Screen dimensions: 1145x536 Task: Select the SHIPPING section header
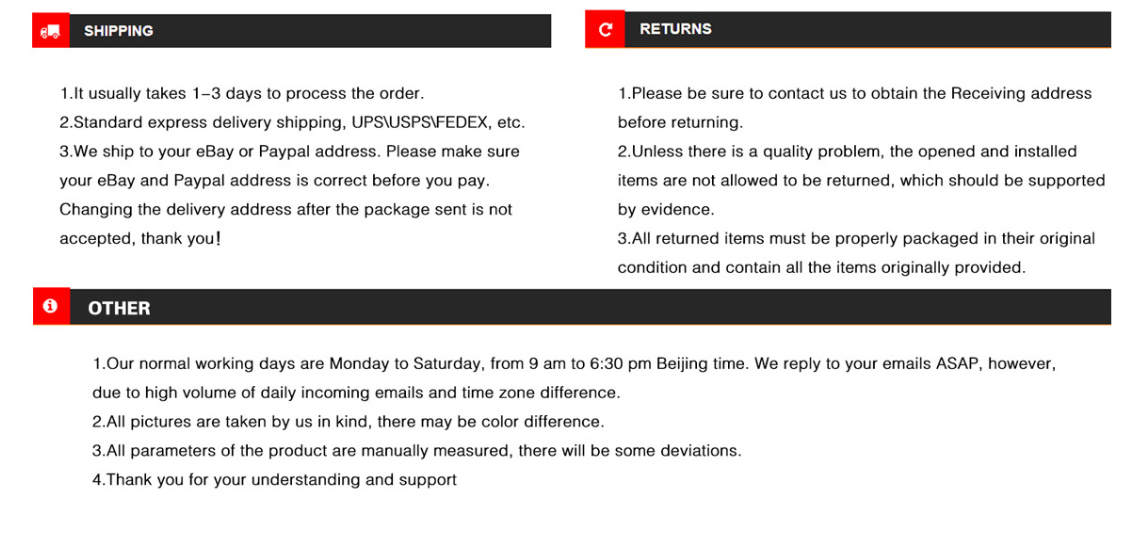point(118,31)
